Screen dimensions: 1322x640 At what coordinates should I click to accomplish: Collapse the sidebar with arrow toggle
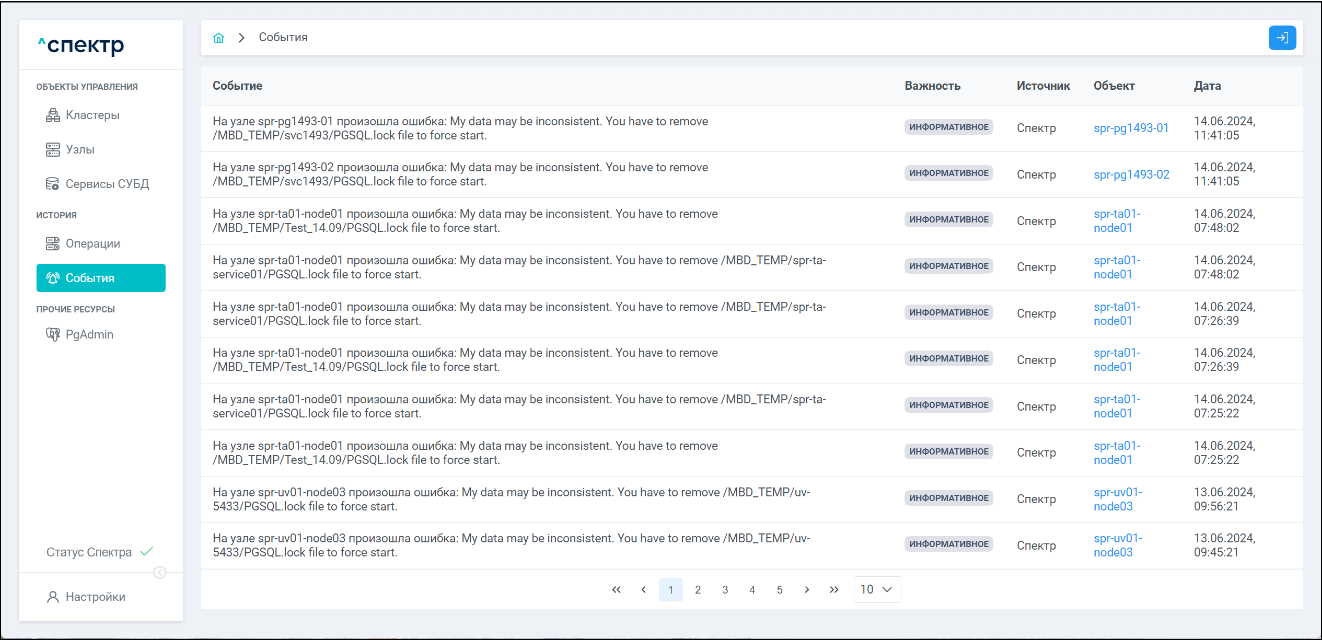point(160,573)
